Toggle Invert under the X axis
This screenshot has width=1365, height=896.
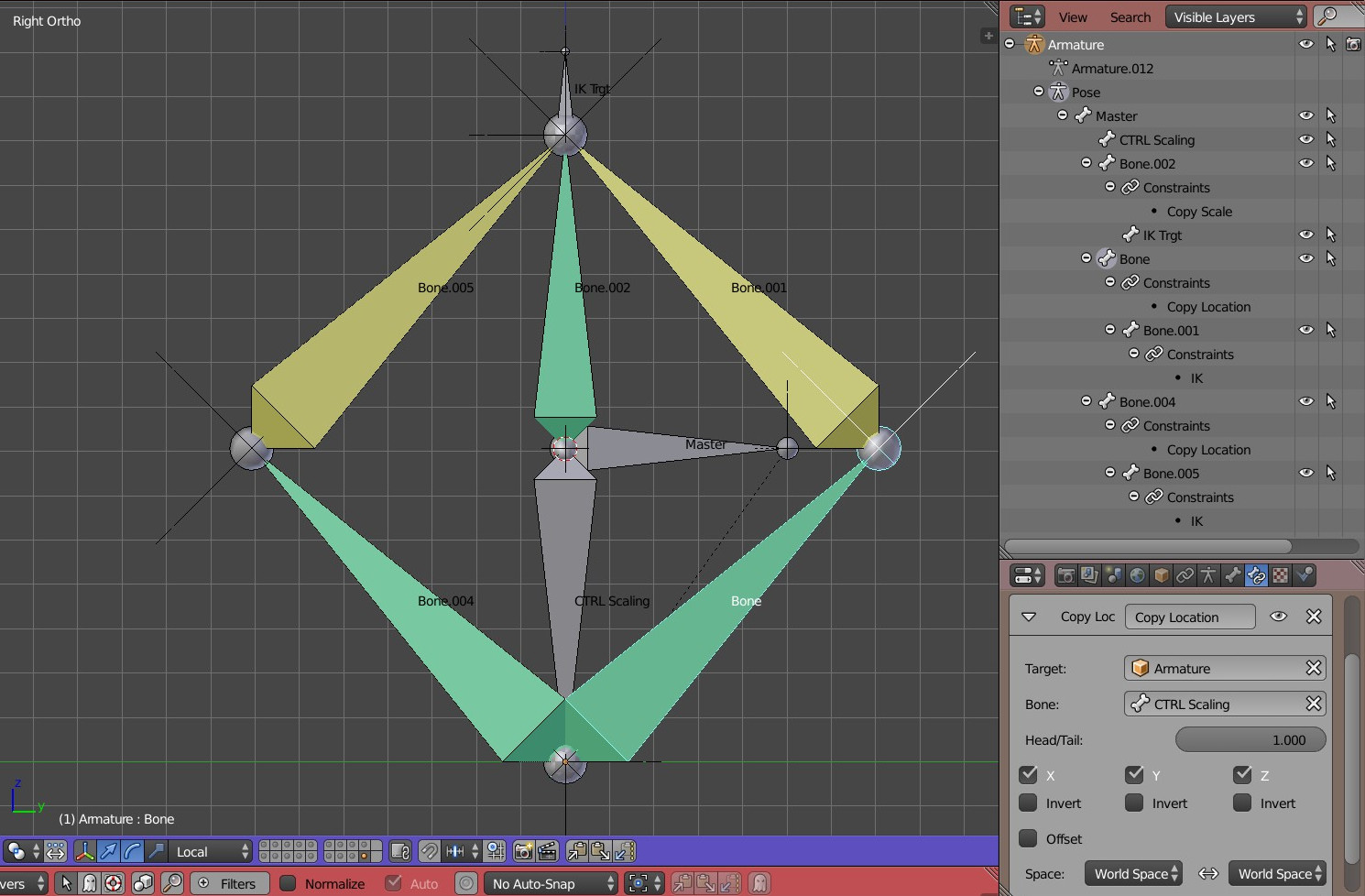point(1029,803)
